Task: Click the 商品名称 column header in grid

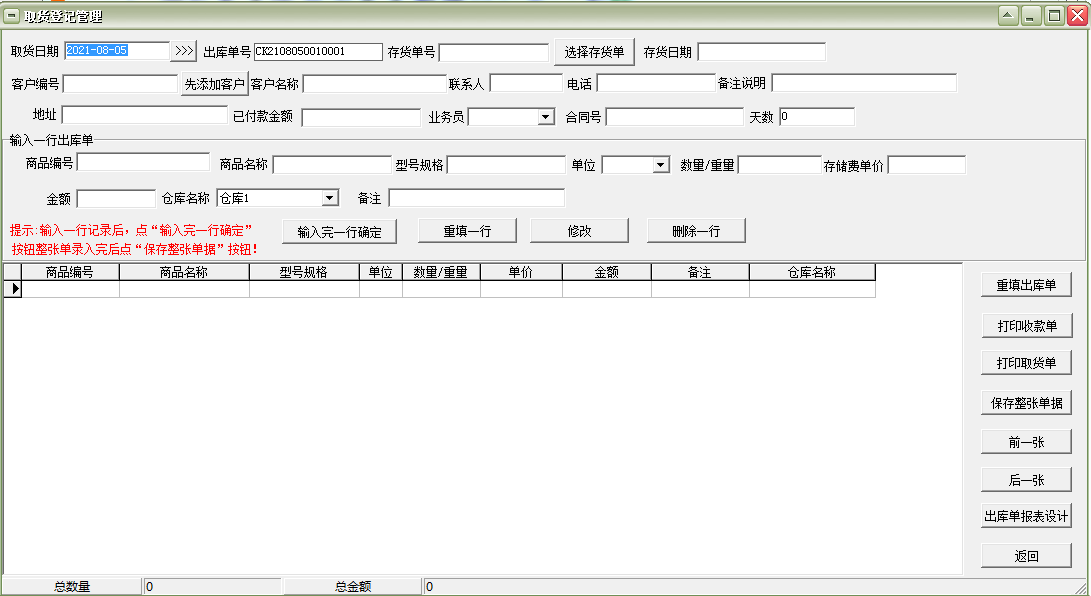Action: pos(184,272)
